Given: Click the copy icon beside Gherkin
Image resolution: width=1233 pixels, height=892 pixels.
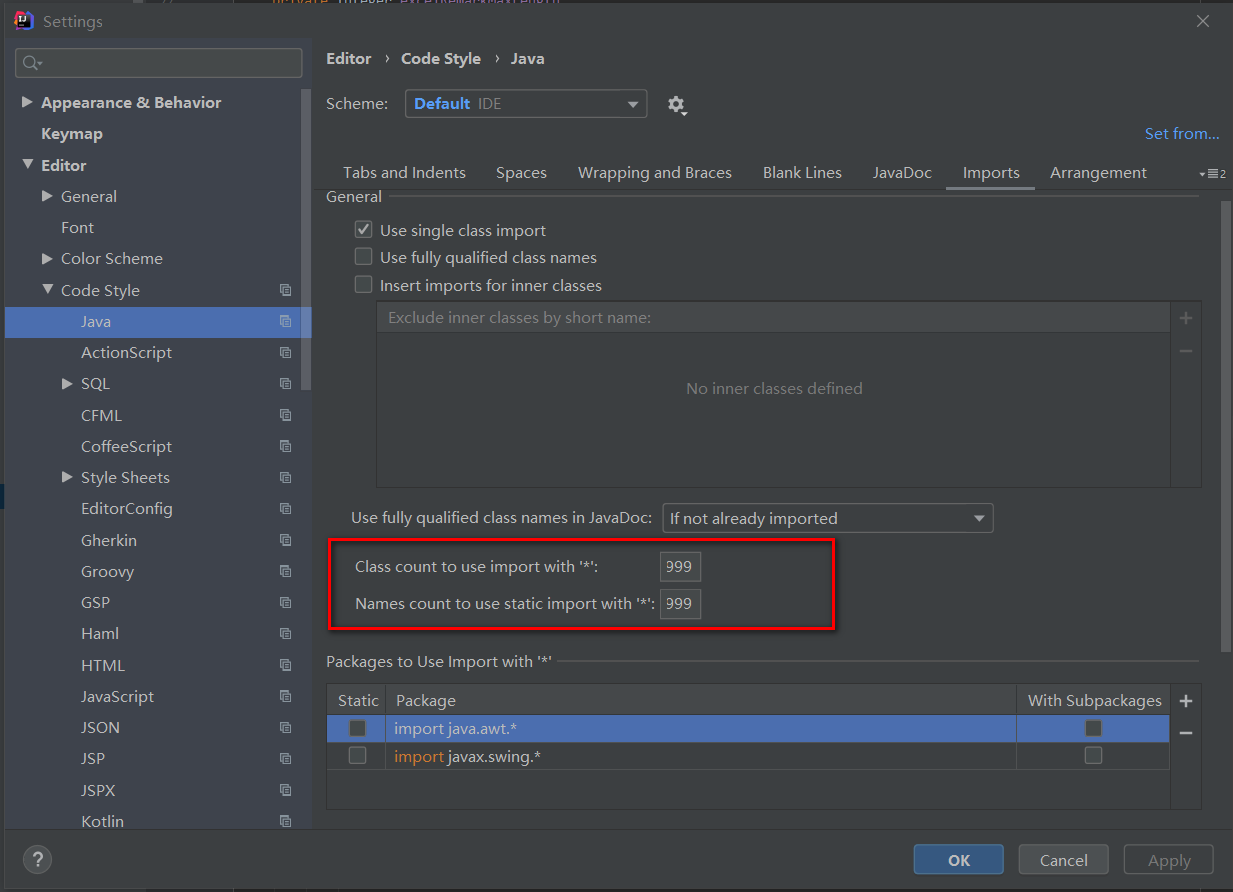Looking at the screenshot, I should tap(286, 540).
